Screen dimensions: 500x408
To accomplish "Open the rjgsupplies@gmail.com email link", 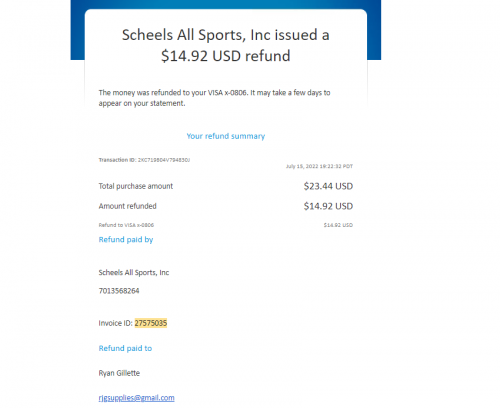I will pos(136,398).
